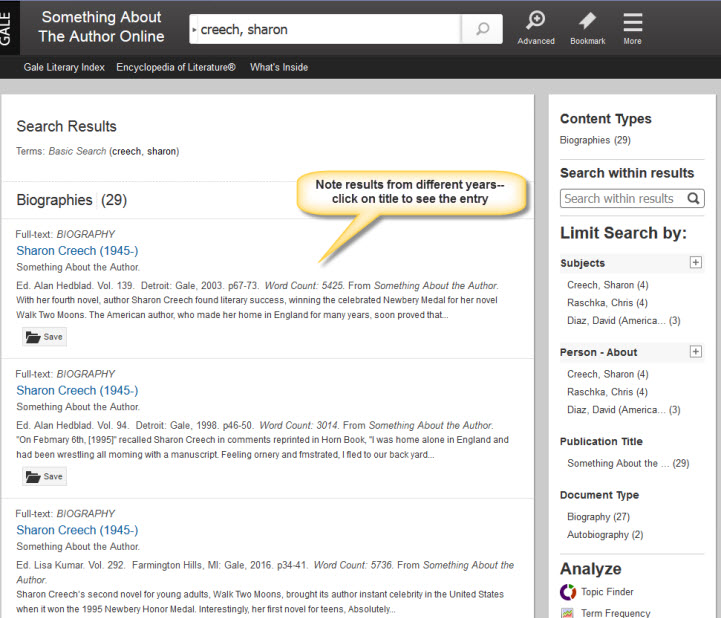The height and width of the screenshot is (618, 721).
Task: Click the Bookmark icon
Action: 588,28
